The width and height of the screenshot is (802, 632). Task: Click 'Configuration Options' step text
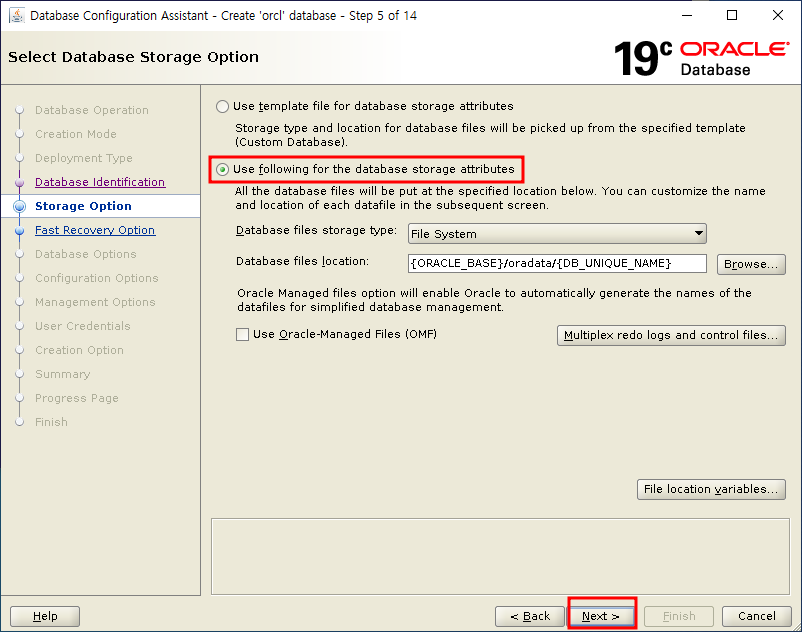[x=97, y=278]
